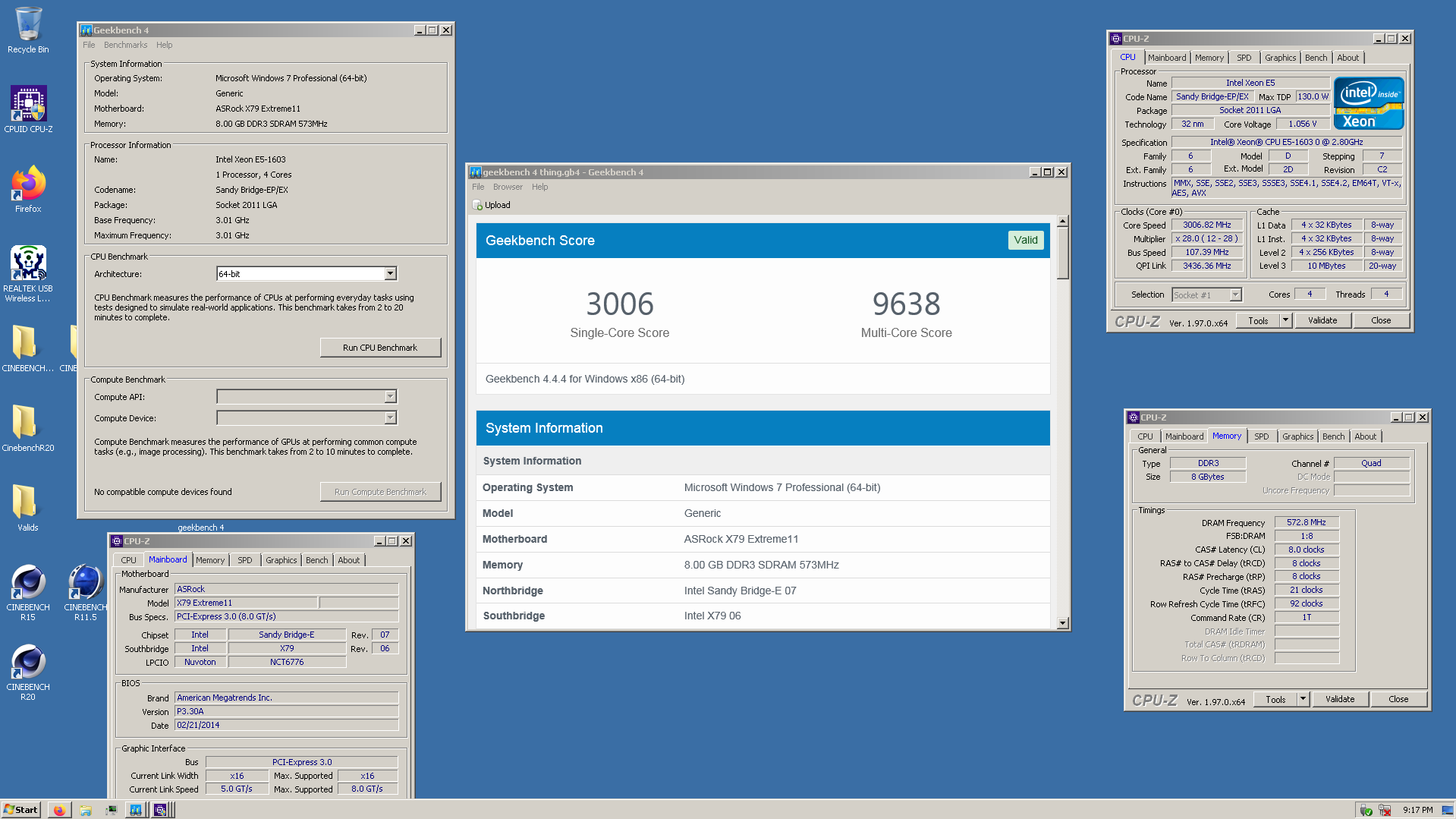Switch to the Geekbench taskbar button

pyautogui.click(x=135, y=810)
